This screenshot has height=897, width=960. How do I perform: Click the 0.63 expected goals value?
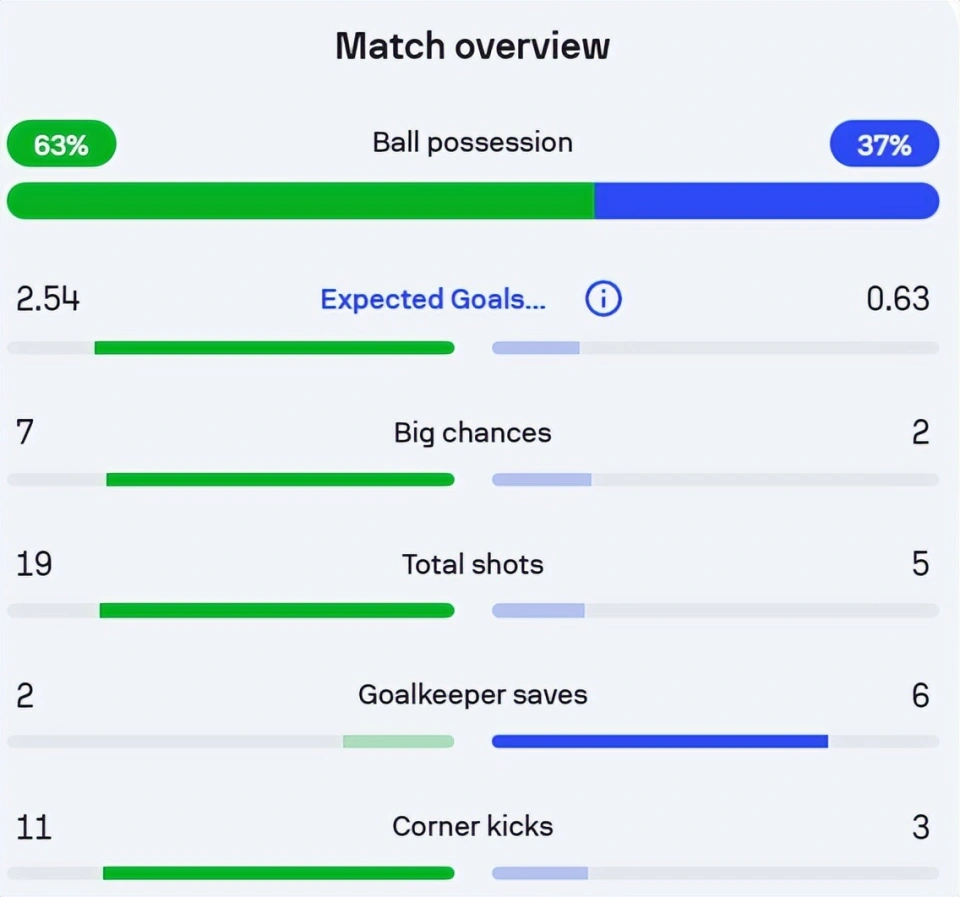pyautogui.click(x=898, y=299)
